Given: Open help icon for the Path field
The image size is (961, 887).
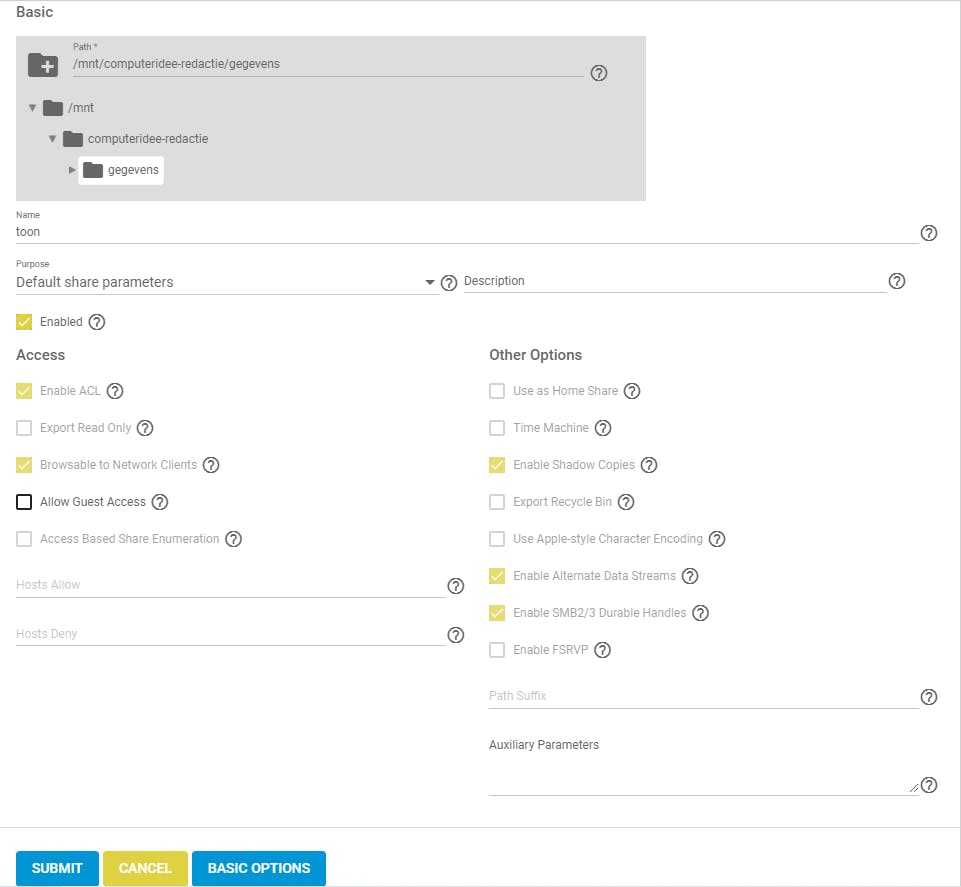Looking at the screenshot, I should point(599,73).
